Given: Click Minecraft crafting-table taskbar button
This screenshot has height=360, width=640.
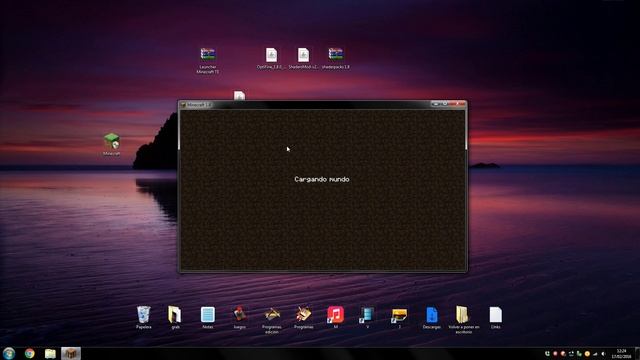Looking at the screenshot, I should pyautogui.click(x=71, y=353).
